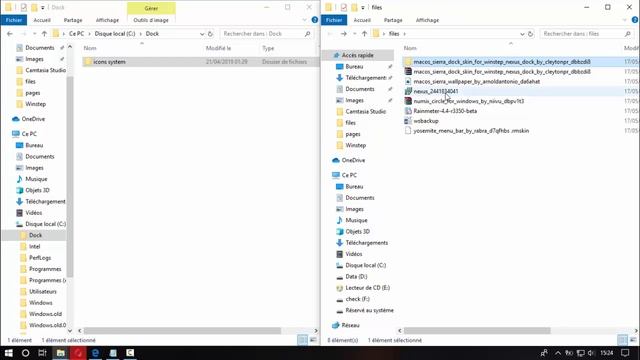Go up one level in files window
This screenshot has height=360, width=640.
coord(364,34)
